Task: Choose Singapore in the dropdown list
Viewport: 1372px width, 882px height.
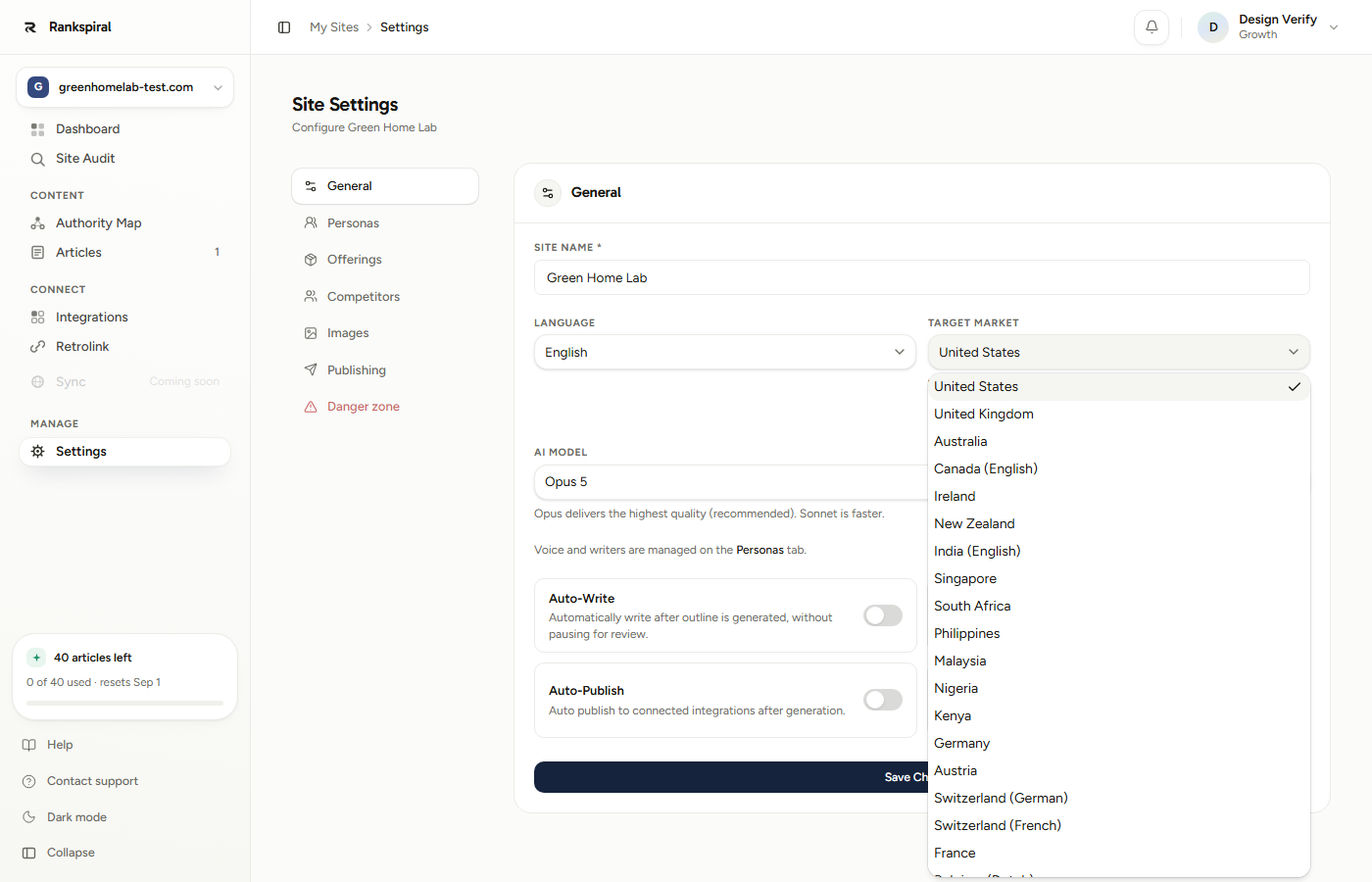Action: coord(1119,579)
